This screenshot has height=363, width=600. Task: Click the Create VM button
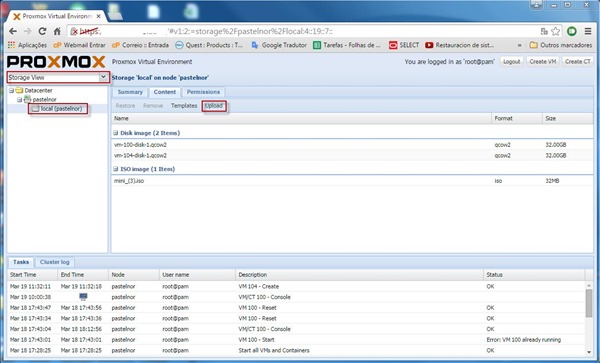coord(543,62)
